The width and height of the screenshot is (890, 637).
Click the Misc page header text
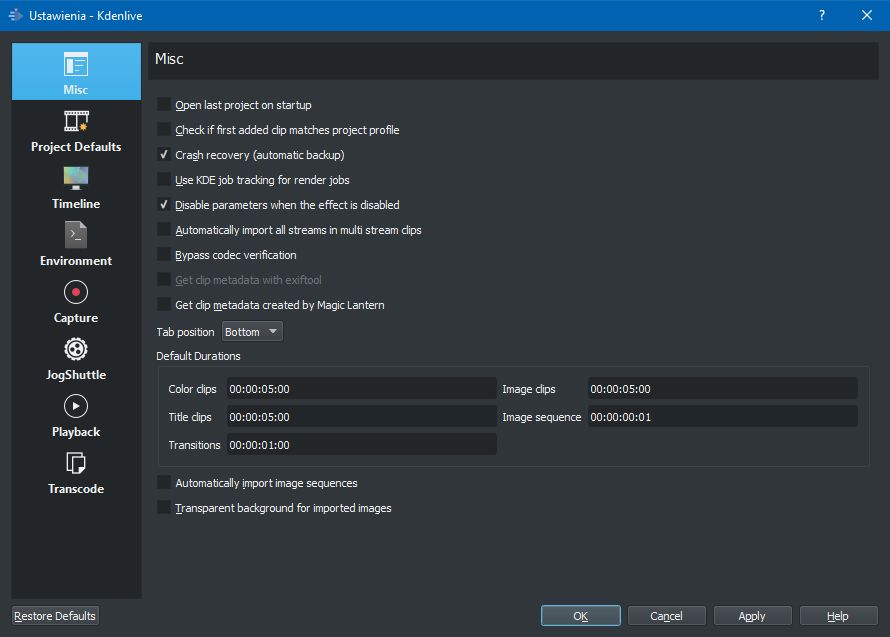(x=169, y=59)
